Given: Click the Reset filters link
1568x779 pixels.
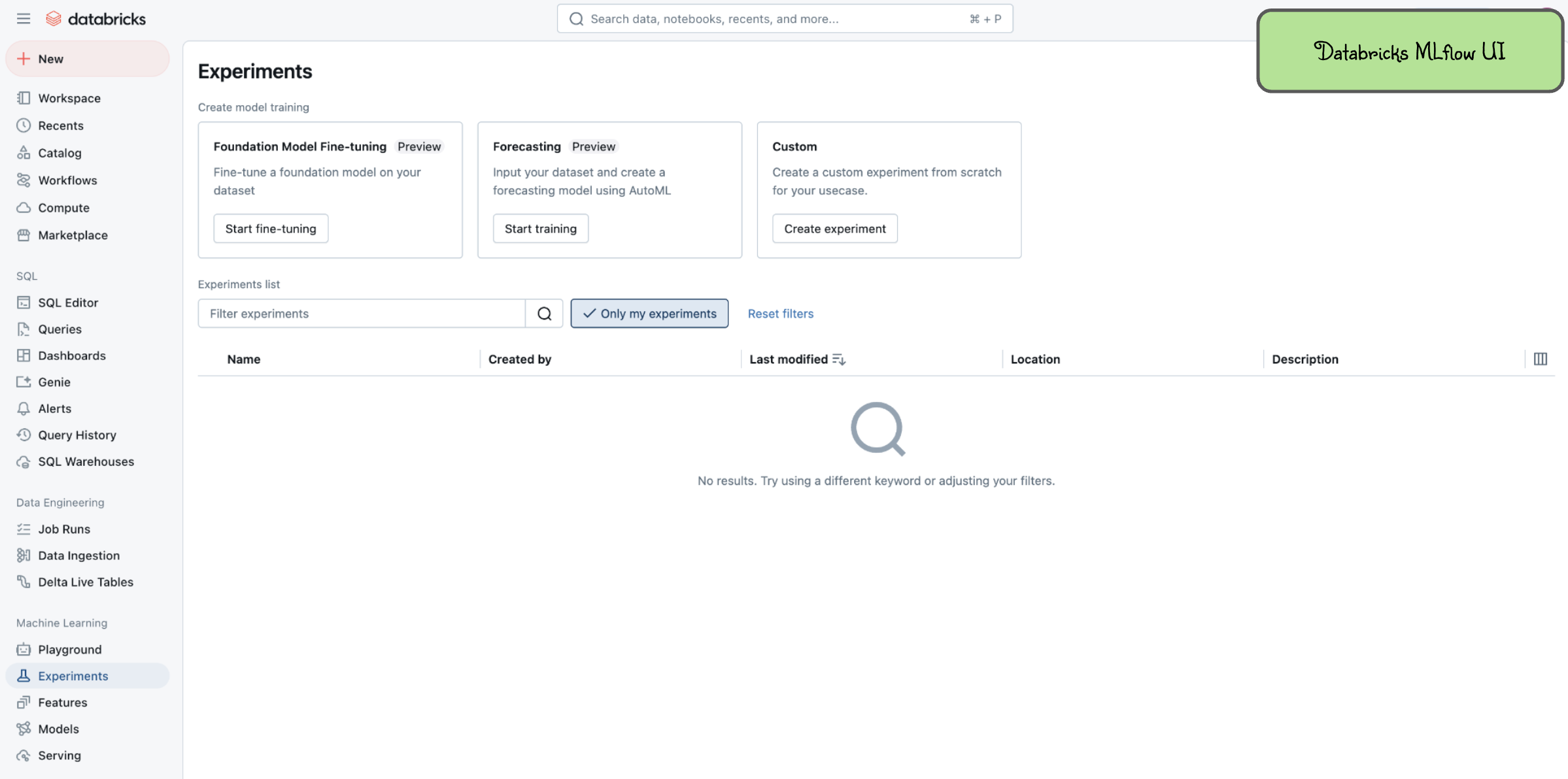Looking at the screenshot, I should (780, 314).
